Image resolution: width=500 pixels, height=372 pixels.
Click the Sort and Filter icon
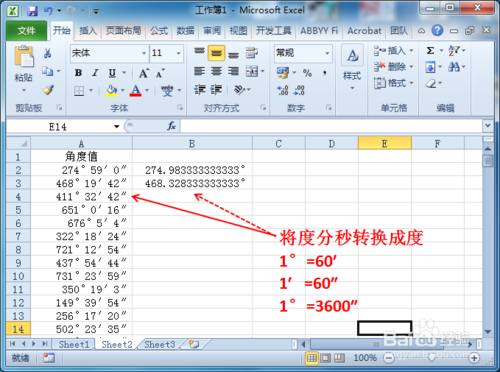click(454, 51)
